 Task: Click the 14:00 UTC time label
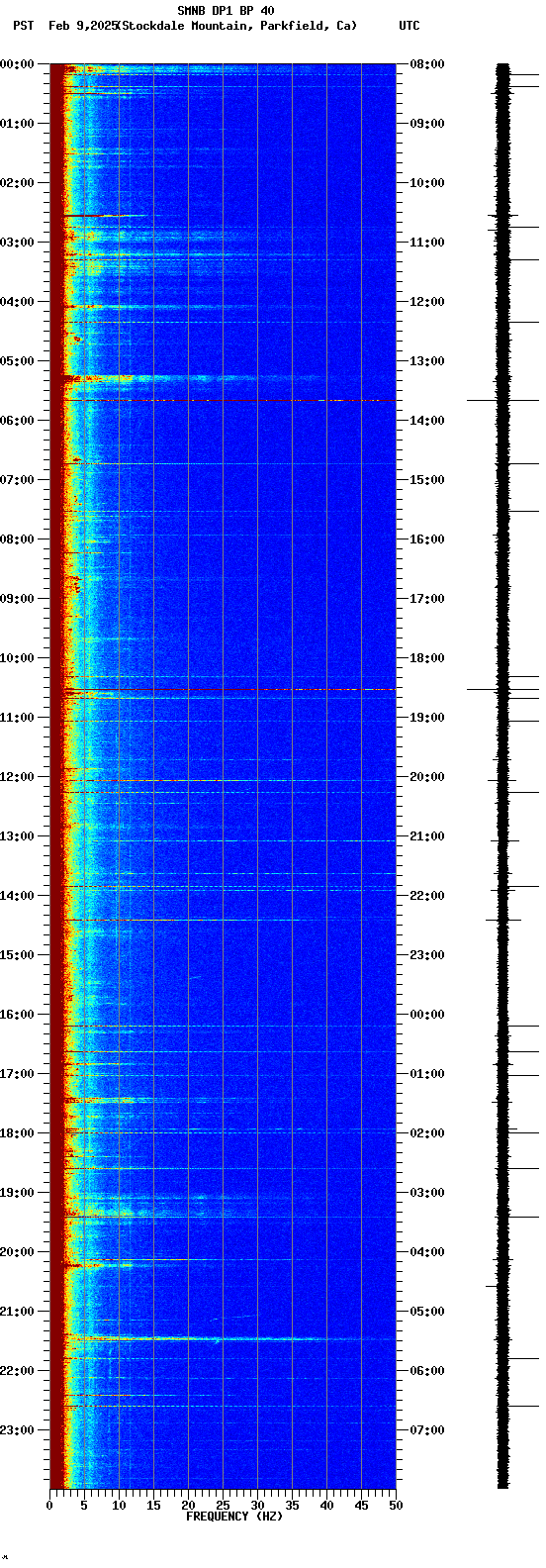click(426, 421)
